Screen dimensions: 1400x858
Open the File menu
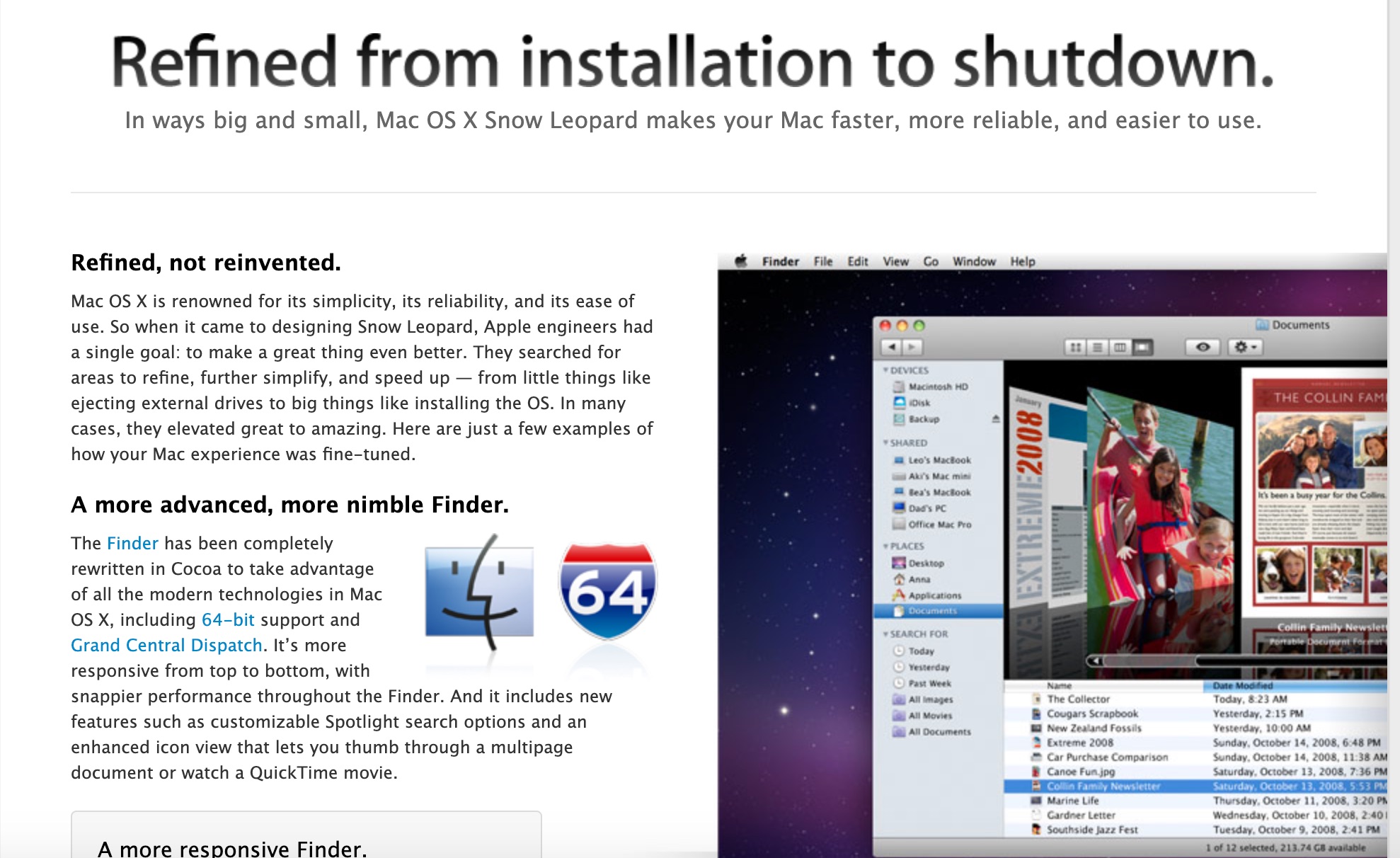click(x=822, y=261)
